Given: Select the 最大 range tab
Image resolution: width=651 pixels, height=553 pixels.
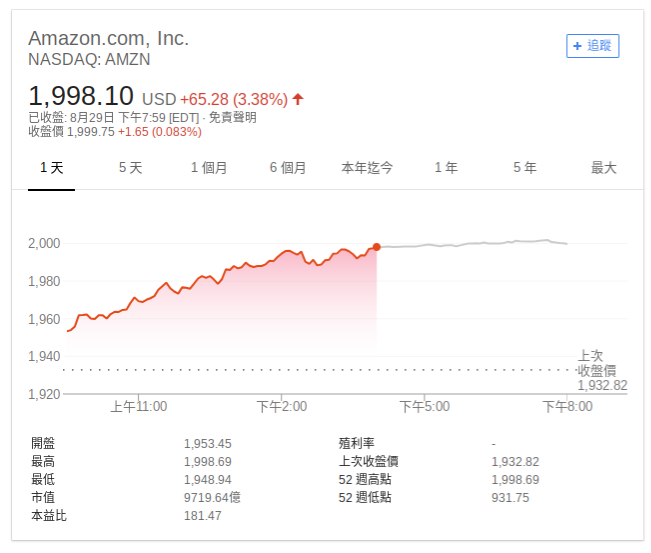Looking at the screenshot, I should 604,168.
